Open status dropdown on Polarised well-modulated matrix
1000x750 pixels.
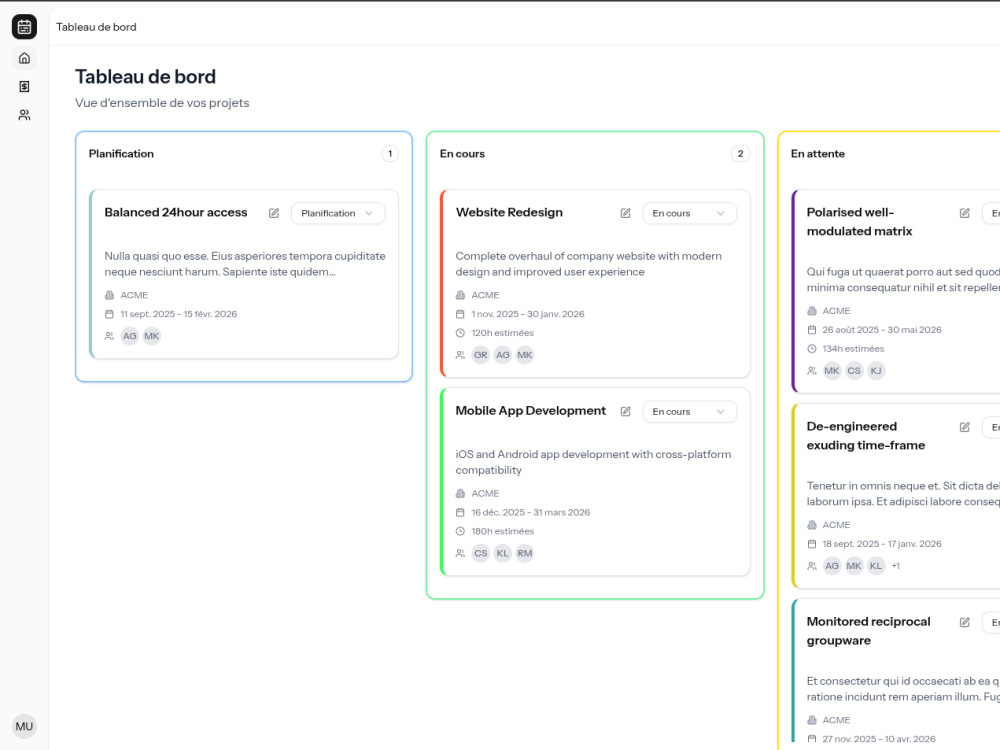click(x=992, y=213)
